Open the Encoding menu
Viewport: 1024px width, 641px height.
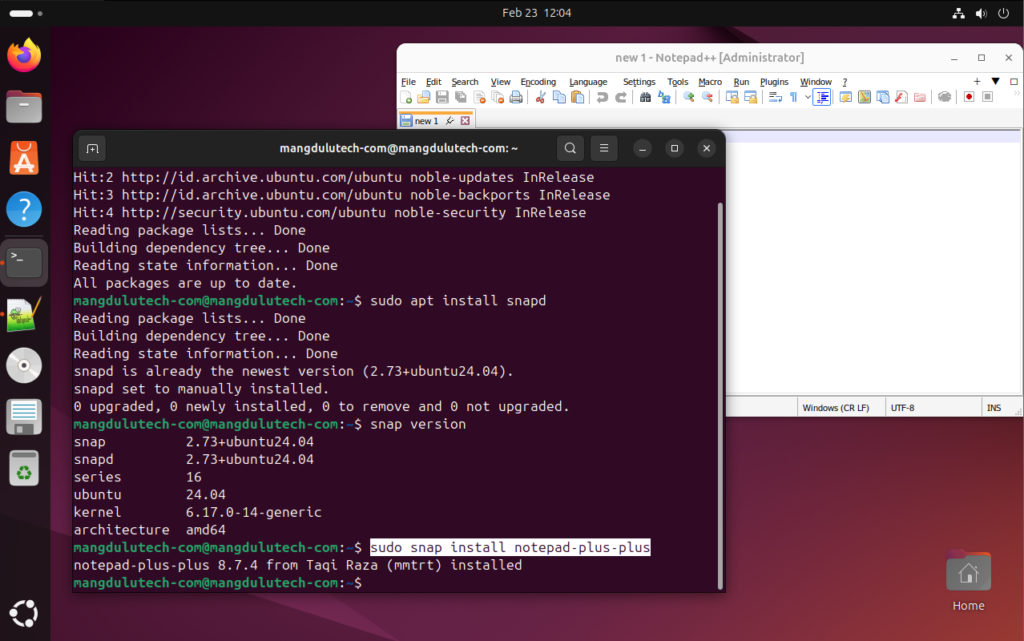538,82
